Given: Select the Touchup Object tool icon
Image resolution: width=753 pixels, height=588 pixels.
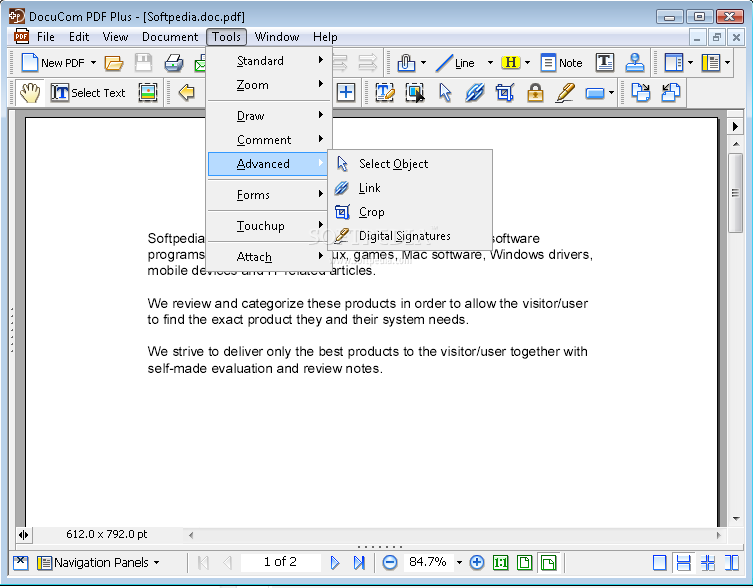Looking at the screenshot, I should (x=415, y=92).
